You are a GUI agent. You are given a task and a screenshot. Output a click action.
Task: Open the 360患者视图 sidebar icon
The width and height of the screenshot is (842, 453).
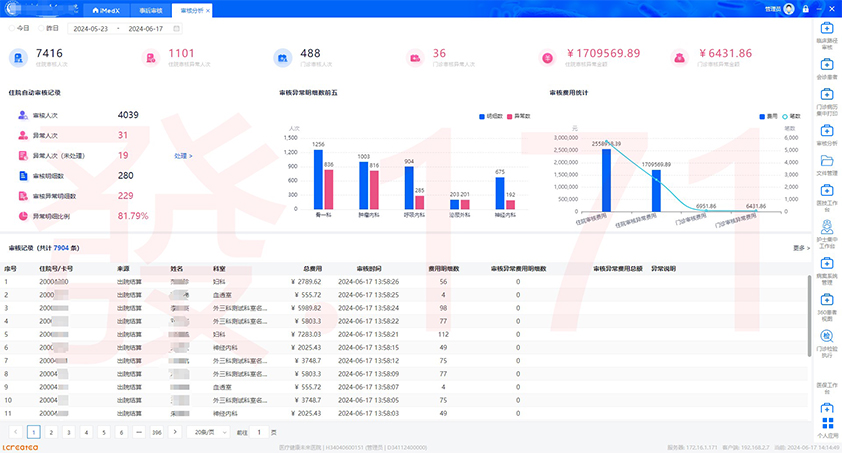coord(826,300)
